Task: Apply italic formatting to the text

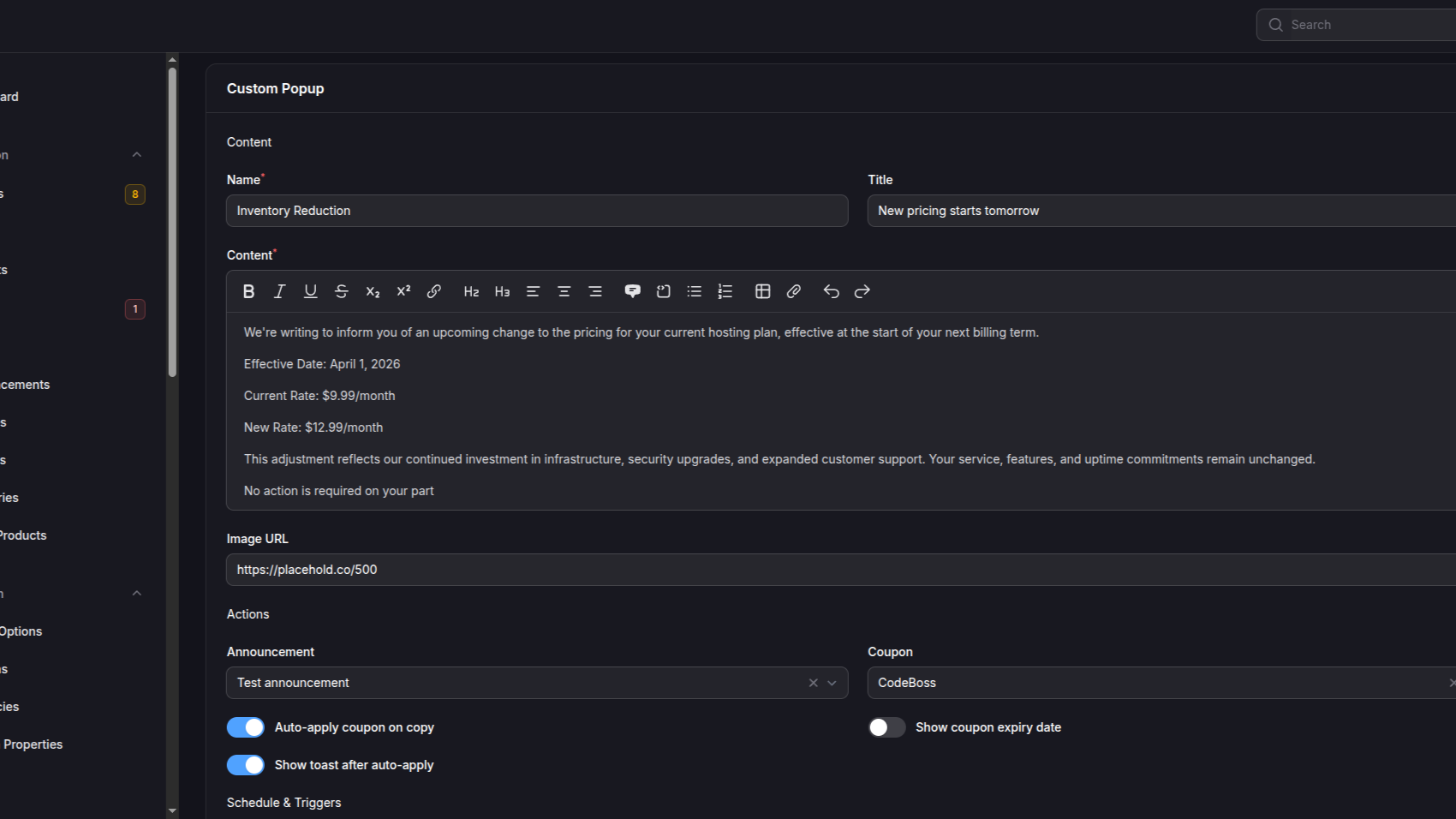Action: (279, 291)
